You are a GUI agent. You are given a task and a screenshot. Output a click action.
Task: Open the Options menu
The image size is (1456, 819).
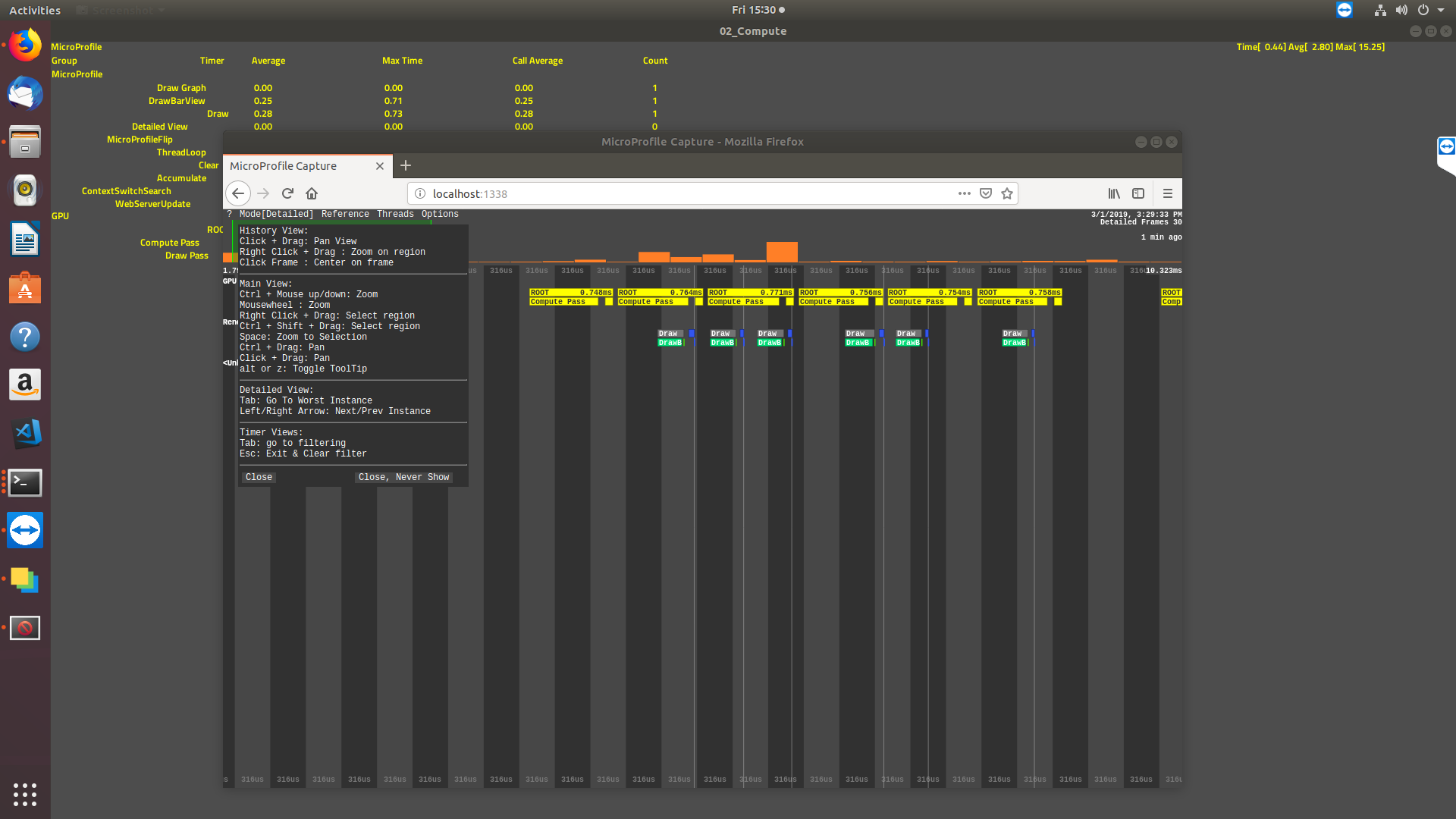440,215
